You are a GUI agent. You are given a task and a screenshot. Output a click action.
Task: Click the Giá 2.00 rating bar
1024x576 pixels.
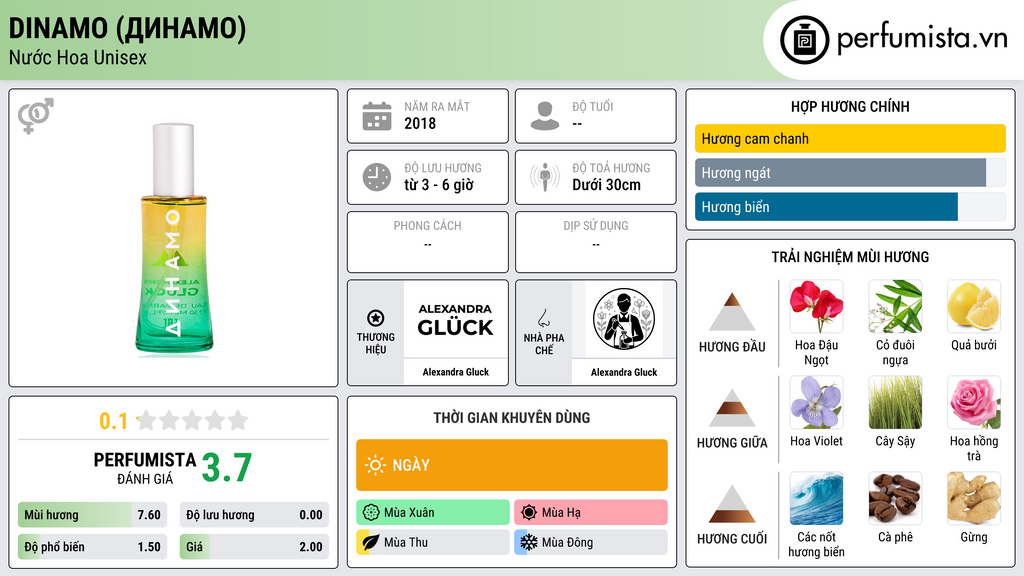[x=254, y=547]
